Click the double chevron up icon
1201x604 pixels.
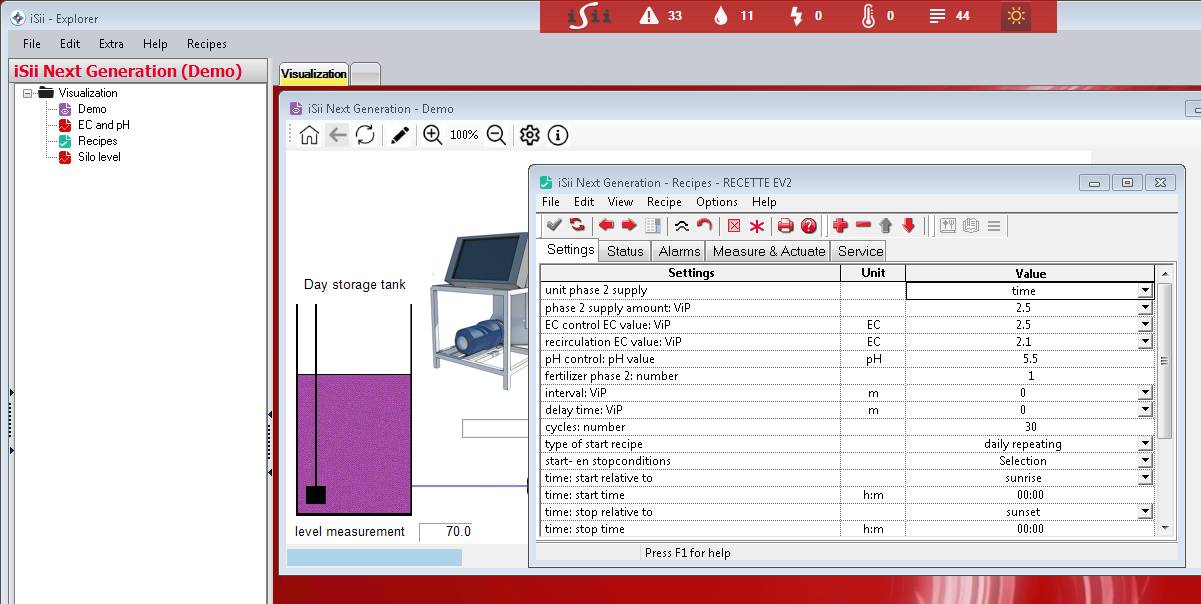(x=681, y=225)
